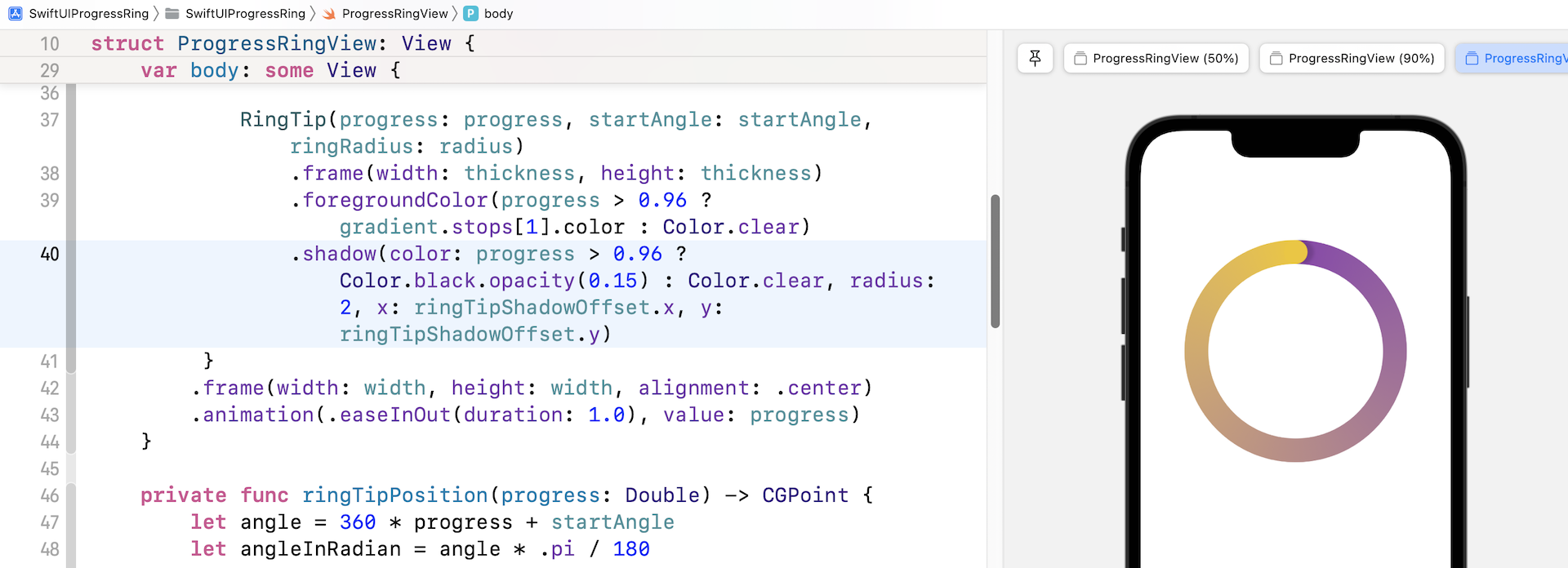Select the ProgressRingView (50%) preview tab
Viewport: 1568px width, 568px height.
1156,59
